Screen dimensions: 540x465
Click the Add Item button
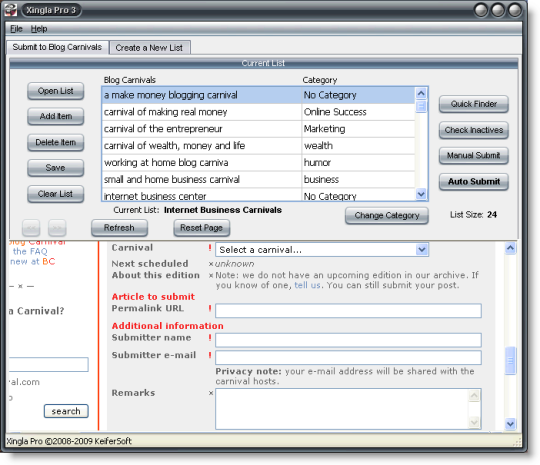click(x=55, y=116)
